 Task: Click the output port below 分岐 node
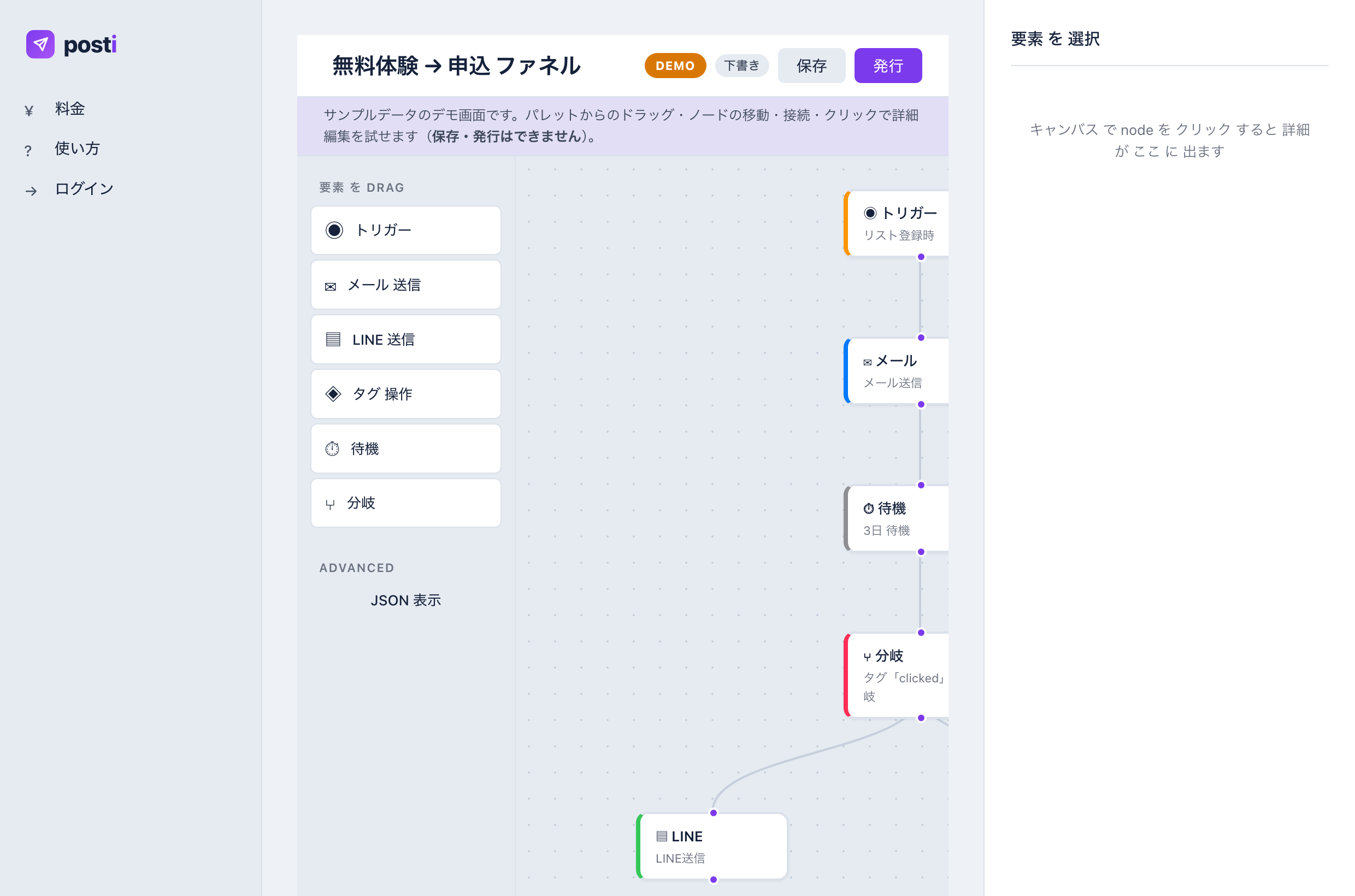point(921,718)
